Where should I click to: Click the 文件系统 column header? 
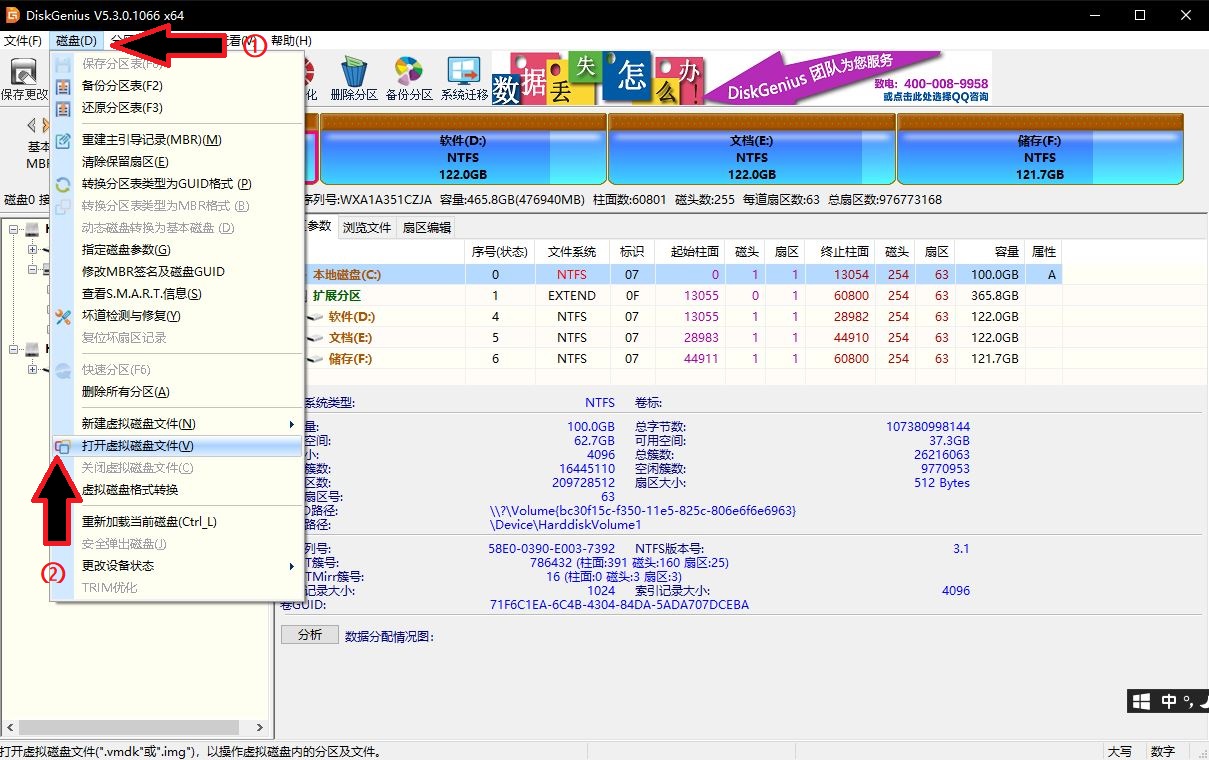click(x=571, y=252)
